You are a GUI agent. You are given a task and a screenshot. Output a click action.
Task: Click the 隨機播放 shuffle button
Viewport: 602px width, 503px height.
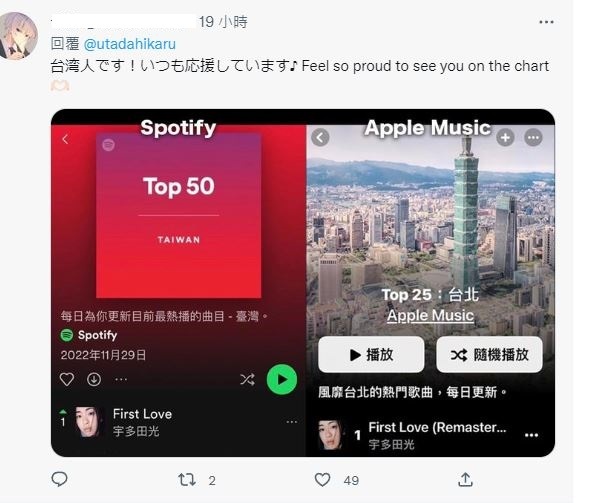tap(490, 354)
